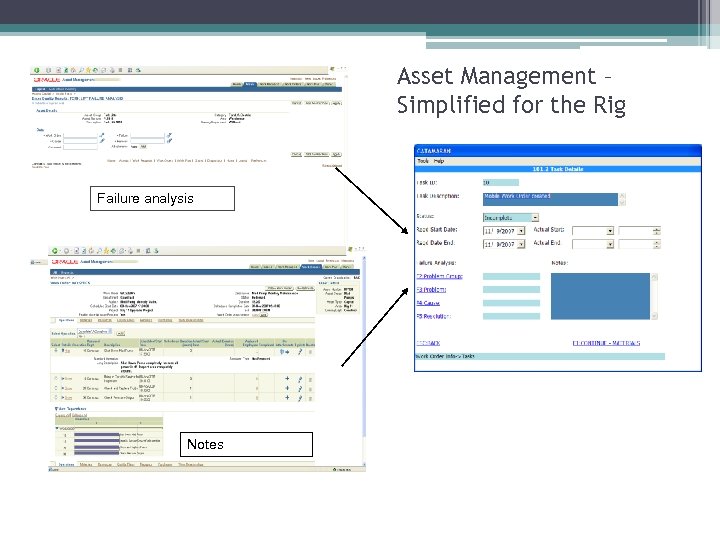Click the F5 Resolution link

click(433, 316)
